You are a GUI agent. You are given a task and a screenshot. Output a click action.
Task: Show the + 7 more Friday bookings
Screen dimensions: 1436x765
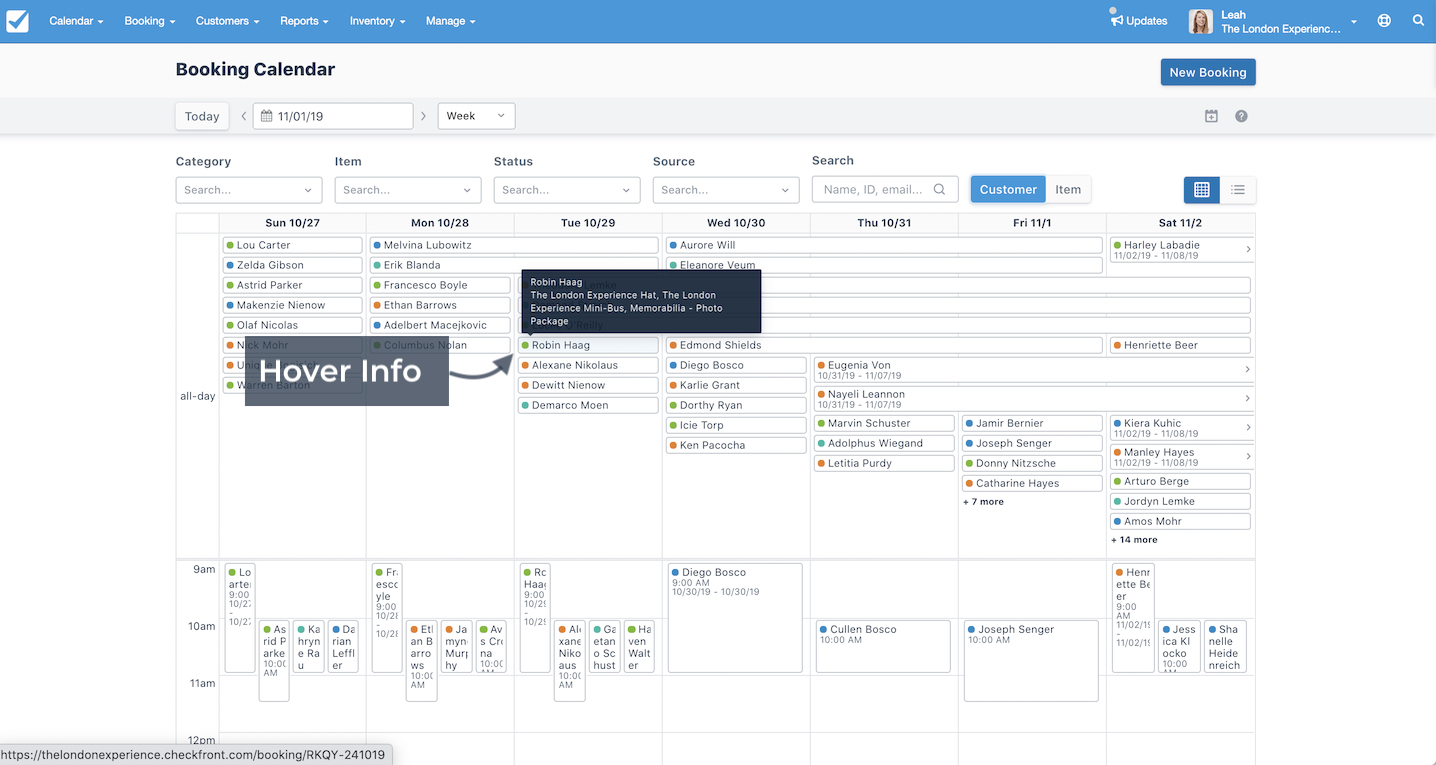pos(983,502)
